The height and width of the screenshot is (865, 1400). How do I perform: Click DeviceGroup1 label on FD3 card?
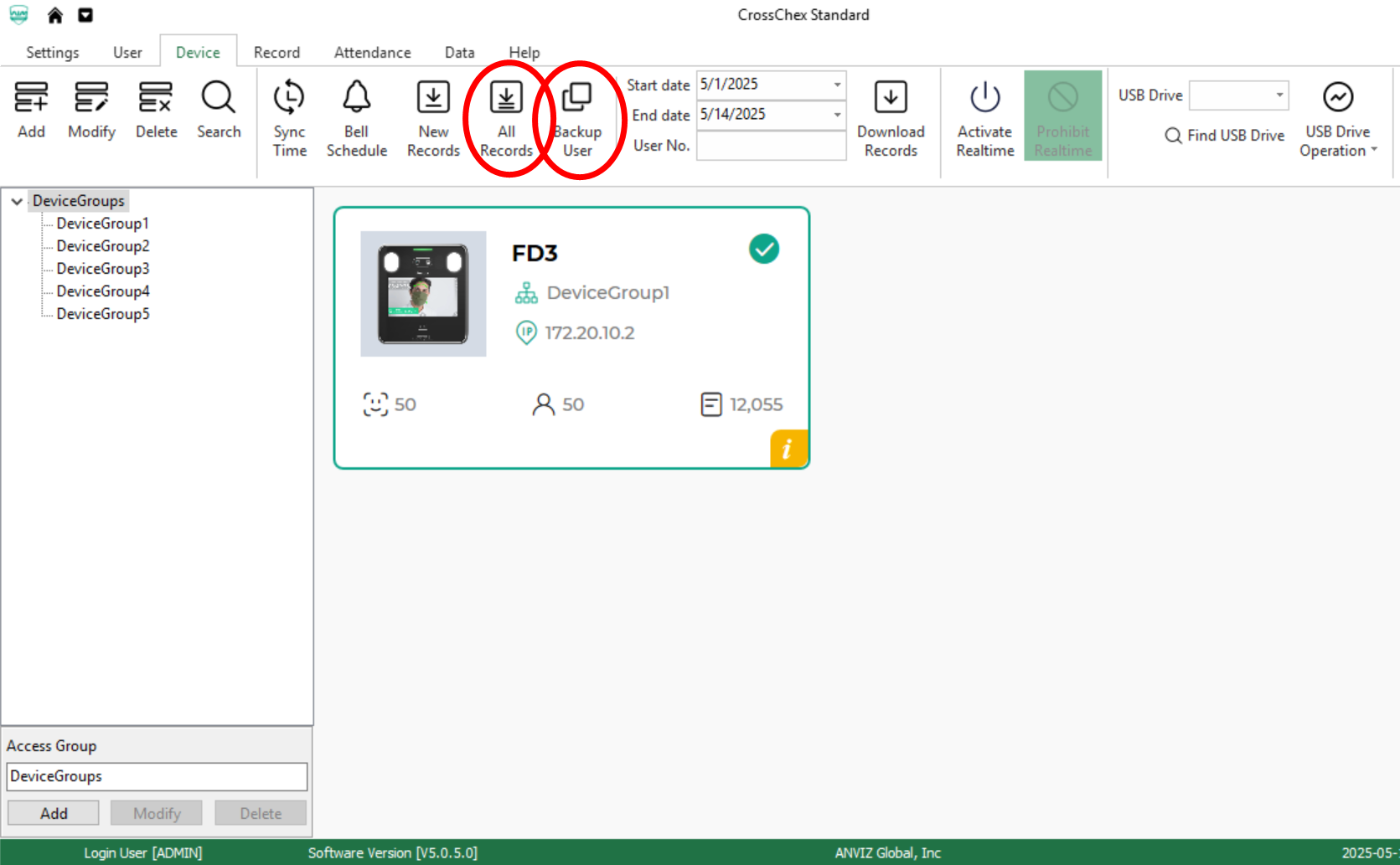608,293
